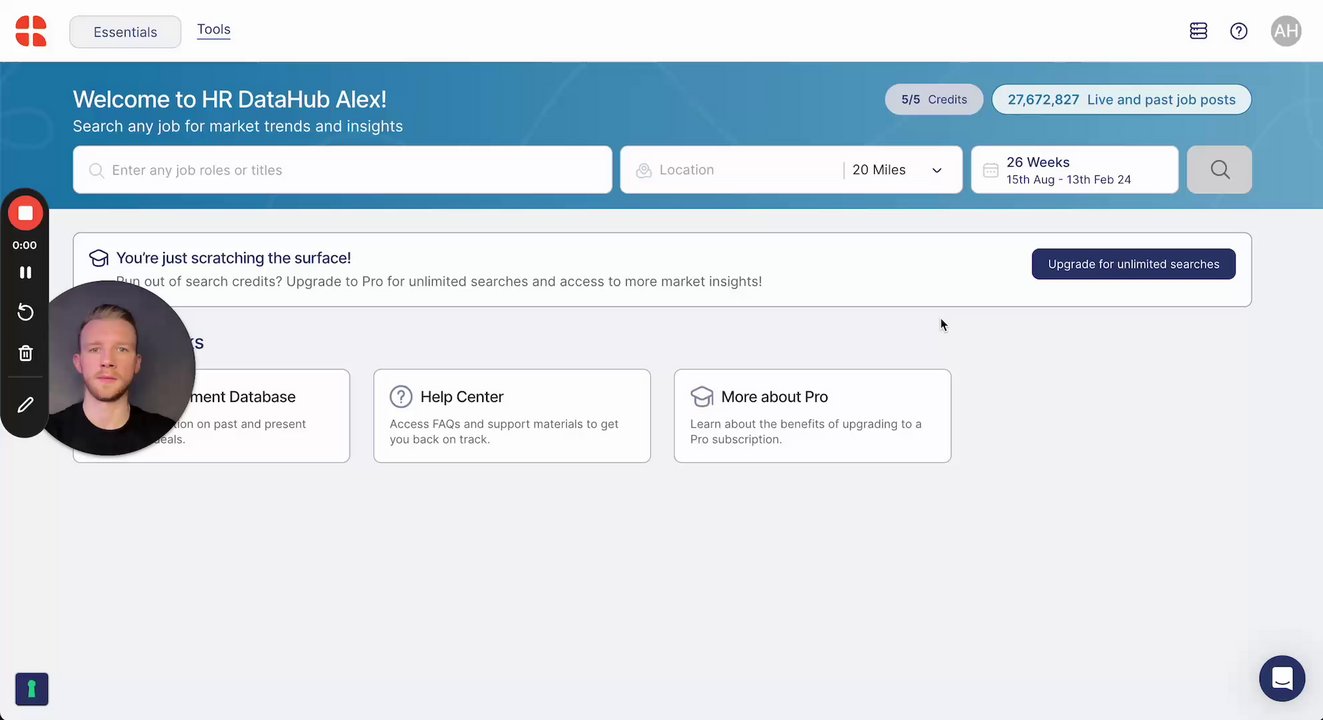The height and width of the screenshot is (720, 1323).
Task: Click the You're just scratching the surface! heading
Action: (233, 258)
